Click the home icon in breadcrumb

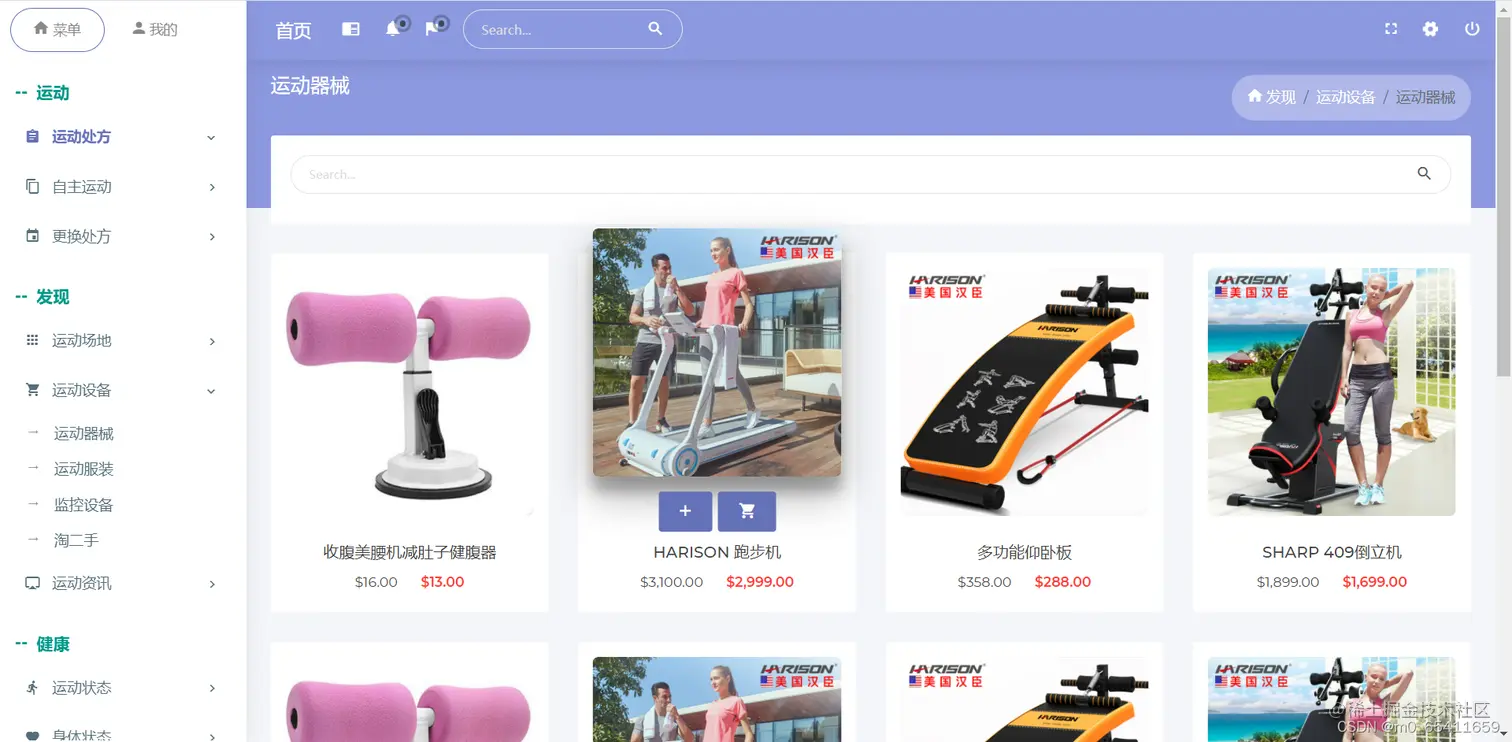(x=1255, y=96)
